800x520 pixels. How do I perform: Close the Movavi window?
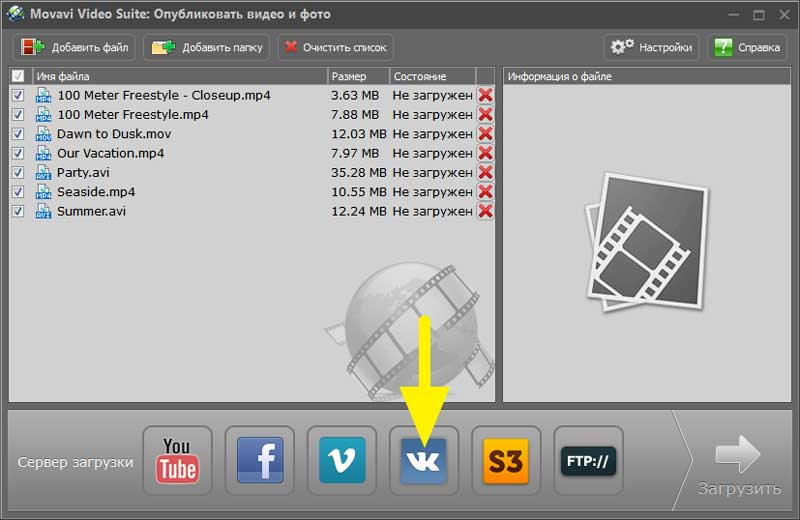[x=785, y=15]
